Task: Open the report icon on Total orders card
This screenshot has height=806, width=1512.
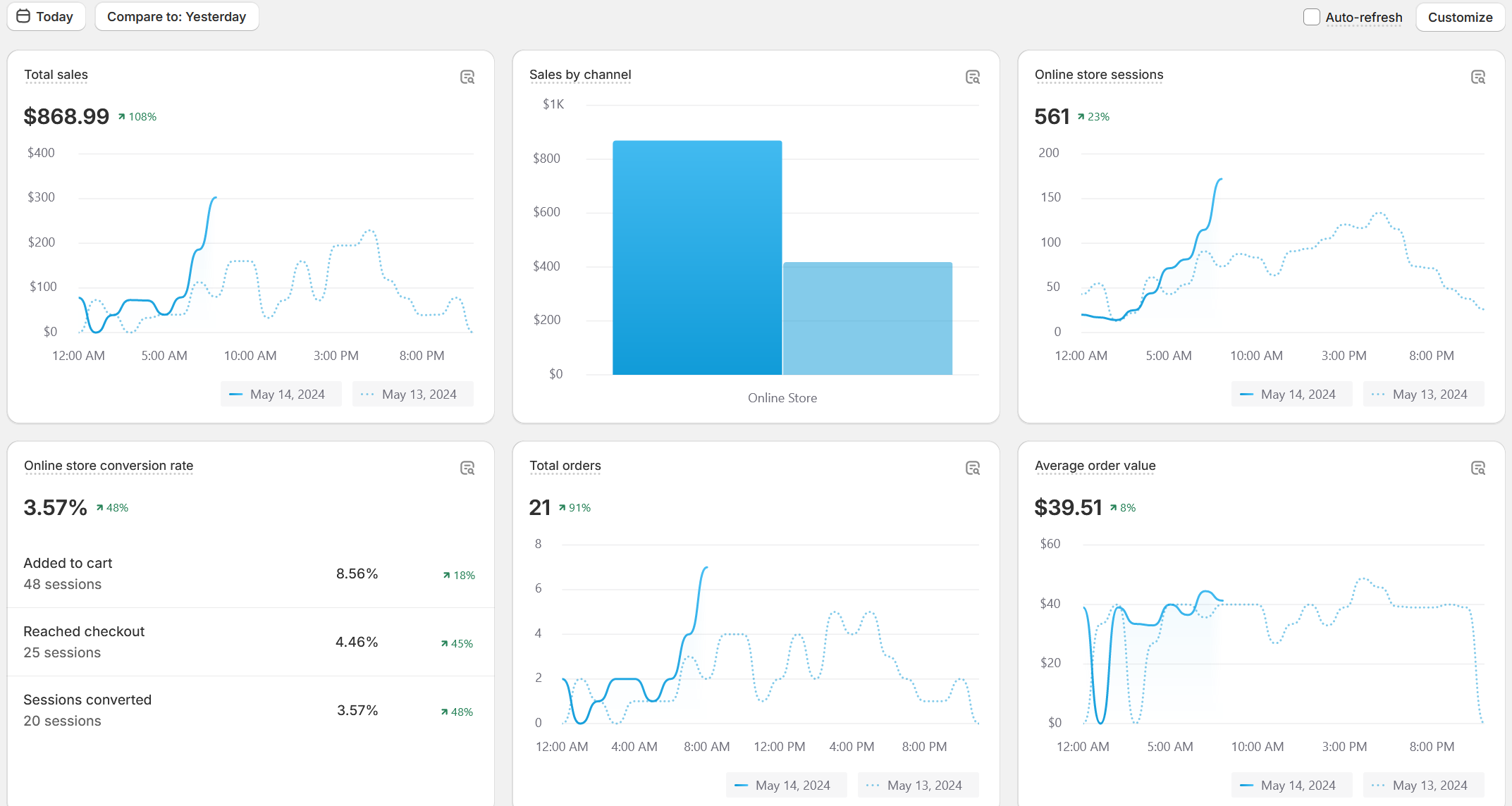Action: (973, 468)
